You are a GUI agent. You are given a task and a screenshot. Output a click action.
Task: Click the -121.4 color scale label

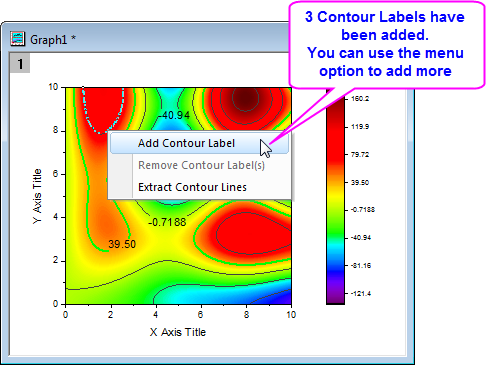[361, 294]
